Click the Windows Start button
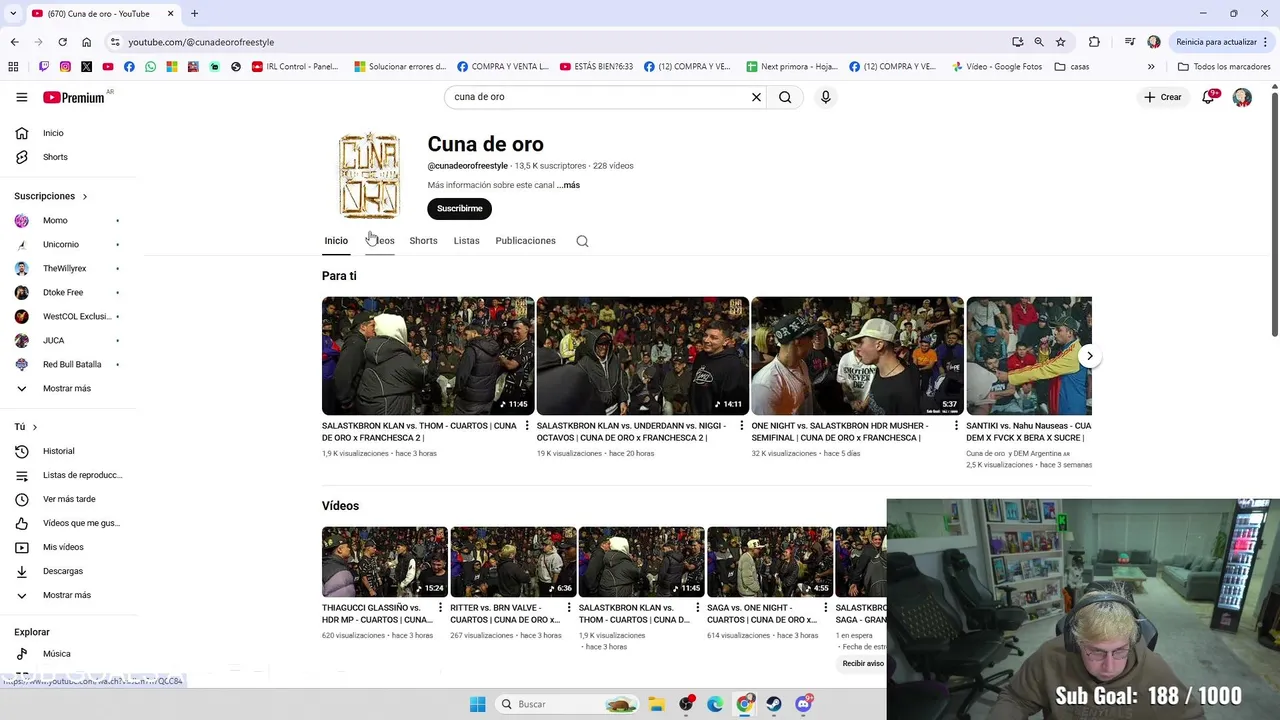The height and width of the screenshot is (720, 1280). (477, 704)
